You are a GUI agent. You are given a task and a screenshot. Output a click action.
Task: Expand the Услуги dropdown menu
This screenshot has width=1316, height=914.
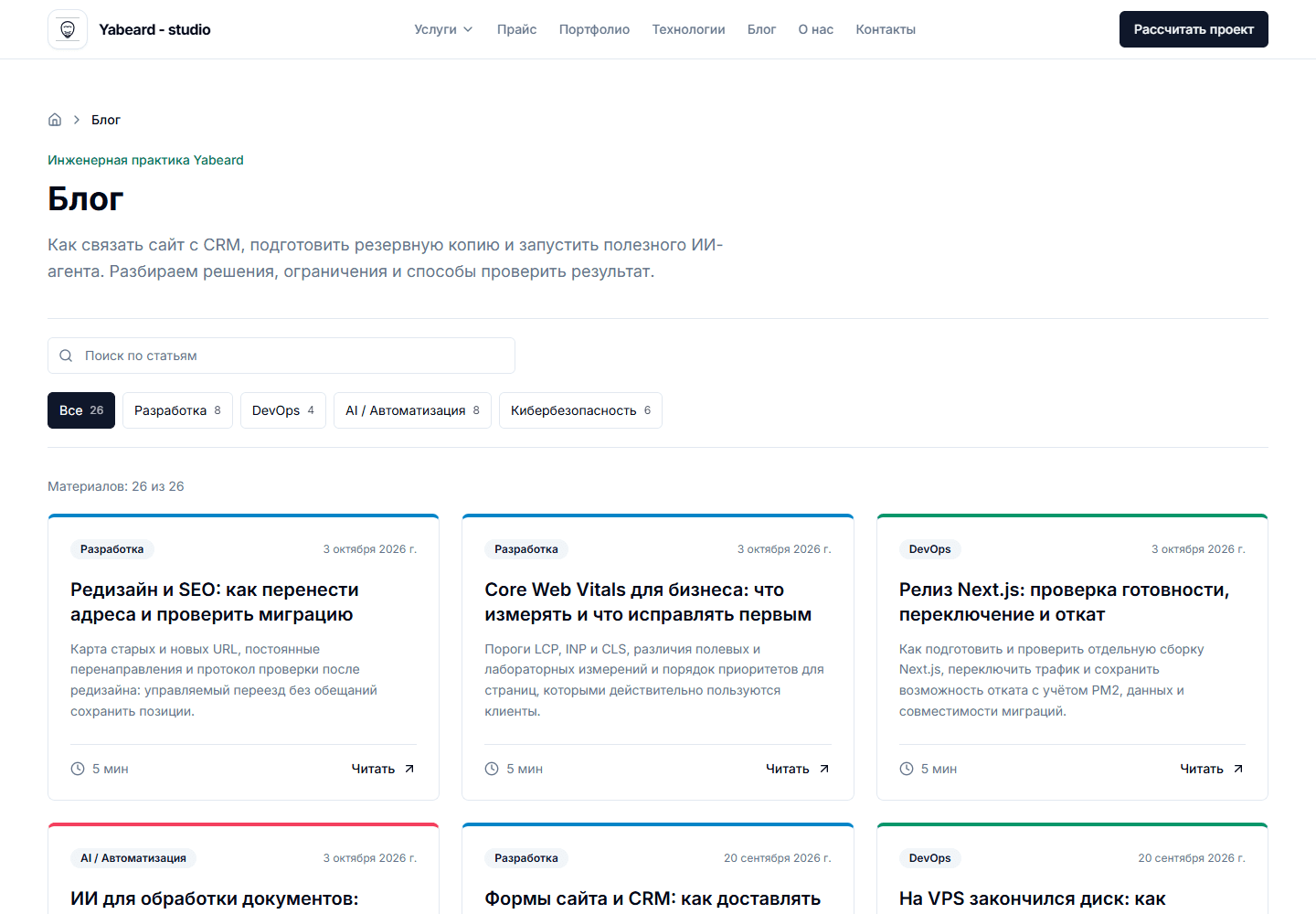443,29
